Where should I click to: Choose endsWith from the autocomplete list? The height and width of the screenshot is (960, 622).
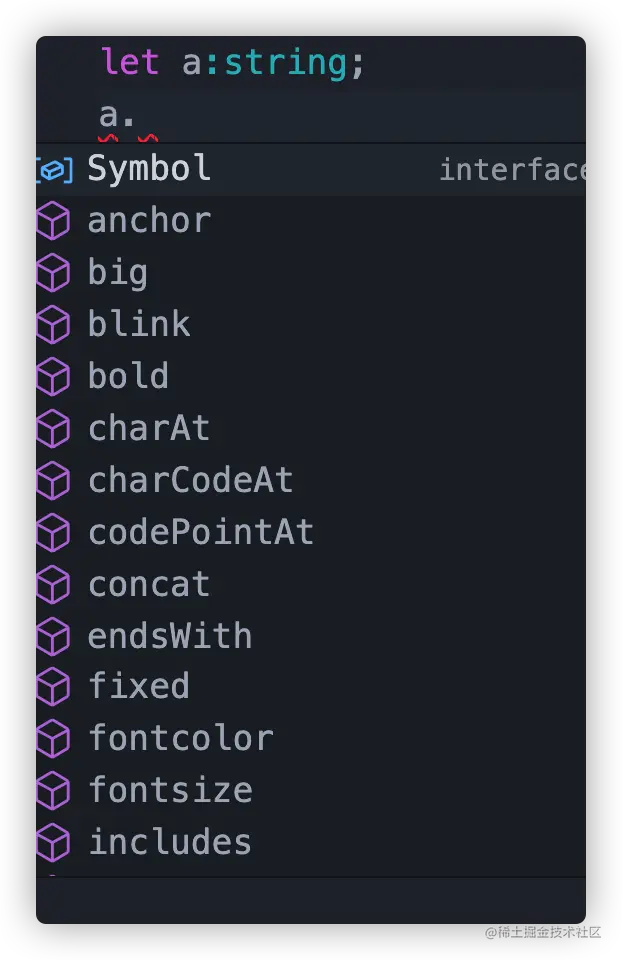170,637
